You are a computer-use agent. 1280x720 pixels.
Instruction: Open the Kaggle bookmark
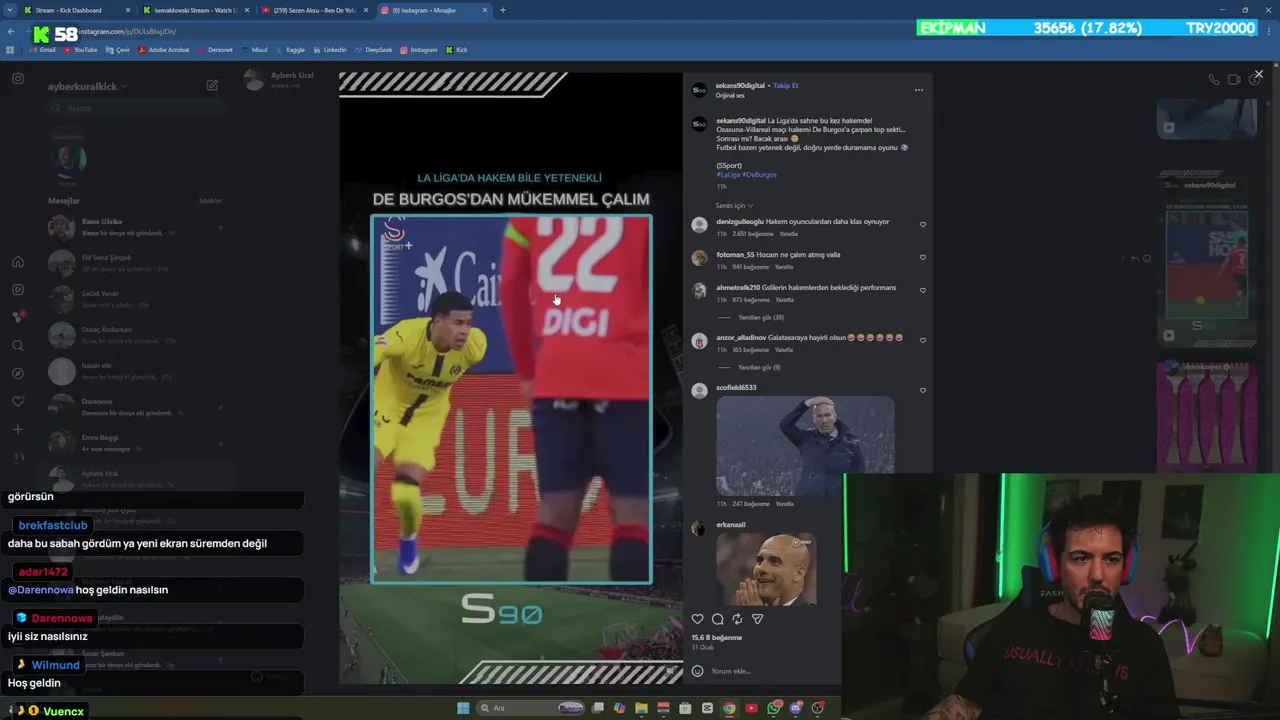(x=290, y=49)
